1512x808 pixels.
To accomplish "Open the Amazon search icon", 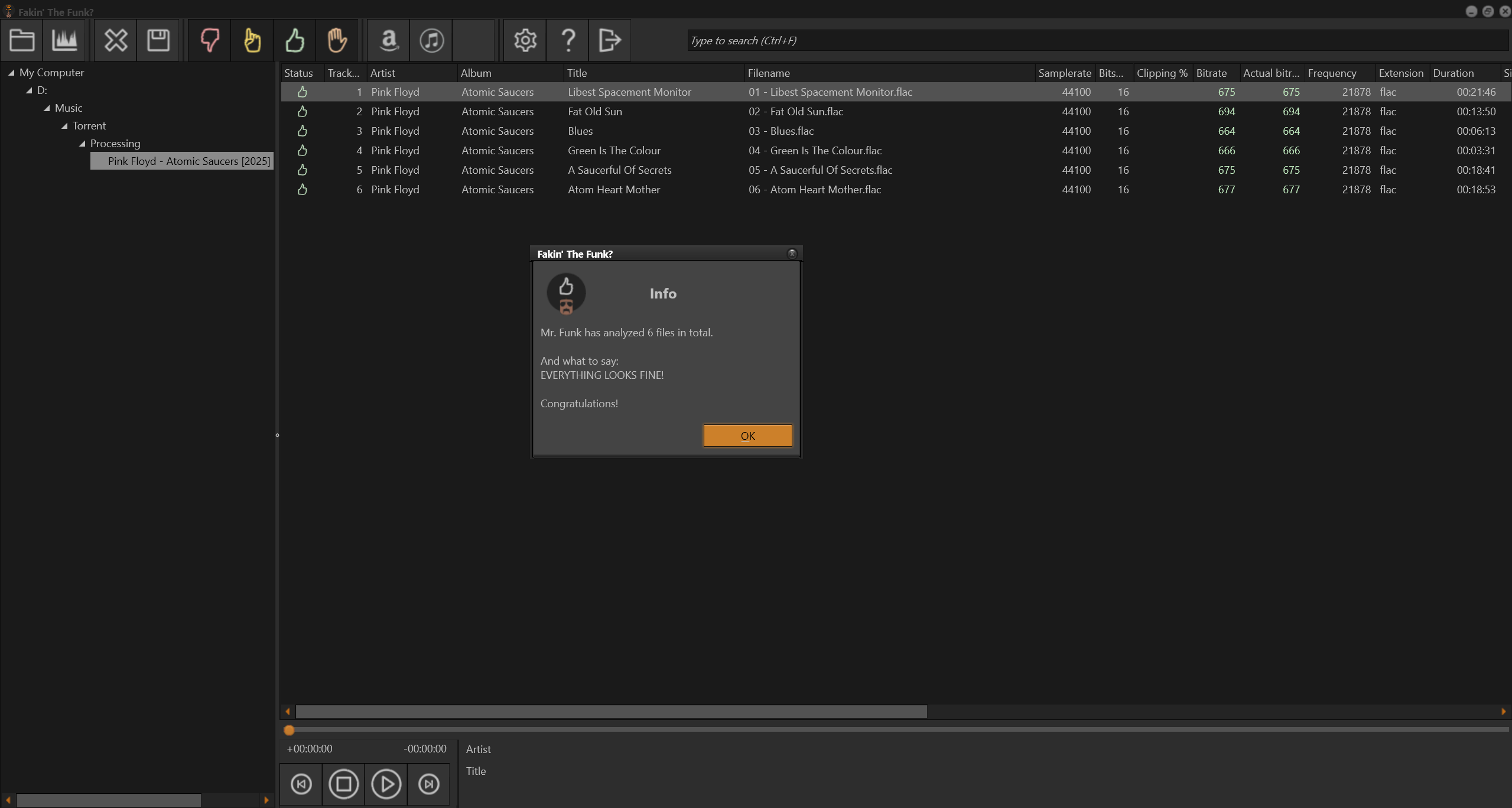I will tap(389, 40).
